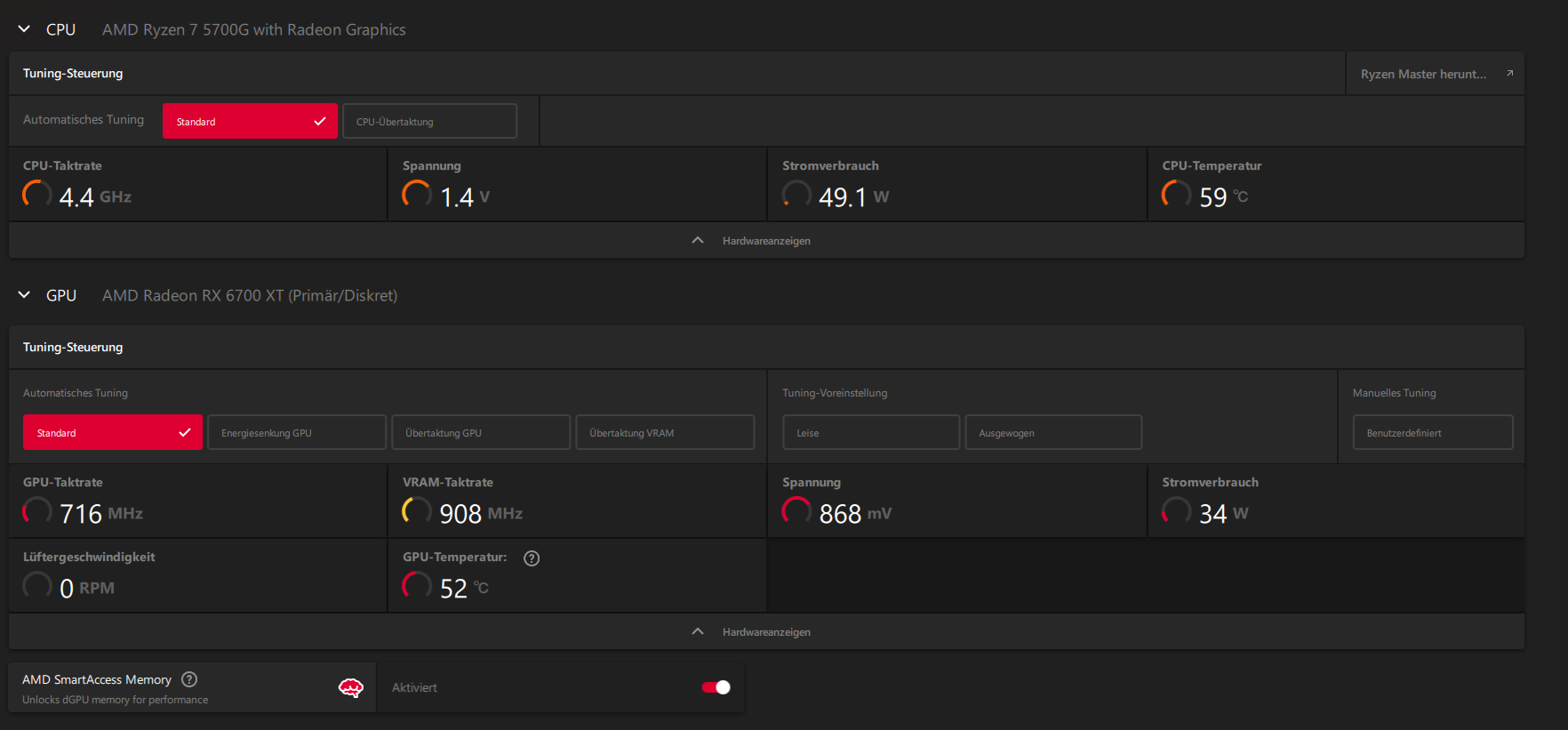This screenshot has width=1568, height=730.
Task: Choose Energiesenkung GPU
Action: pyautogui.click(x=297, y=432)
